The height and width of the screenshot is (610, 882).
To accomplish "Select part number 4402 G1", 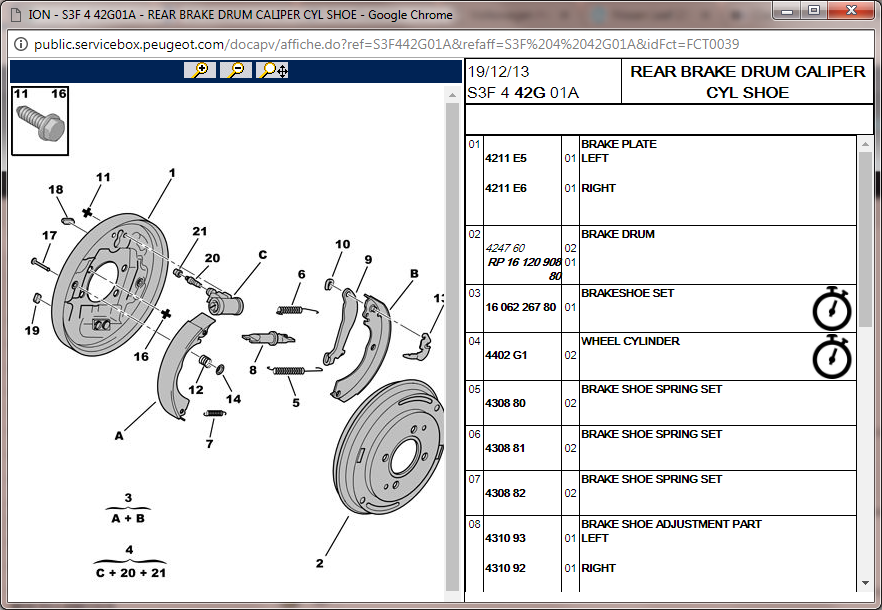I will point(506,355).
